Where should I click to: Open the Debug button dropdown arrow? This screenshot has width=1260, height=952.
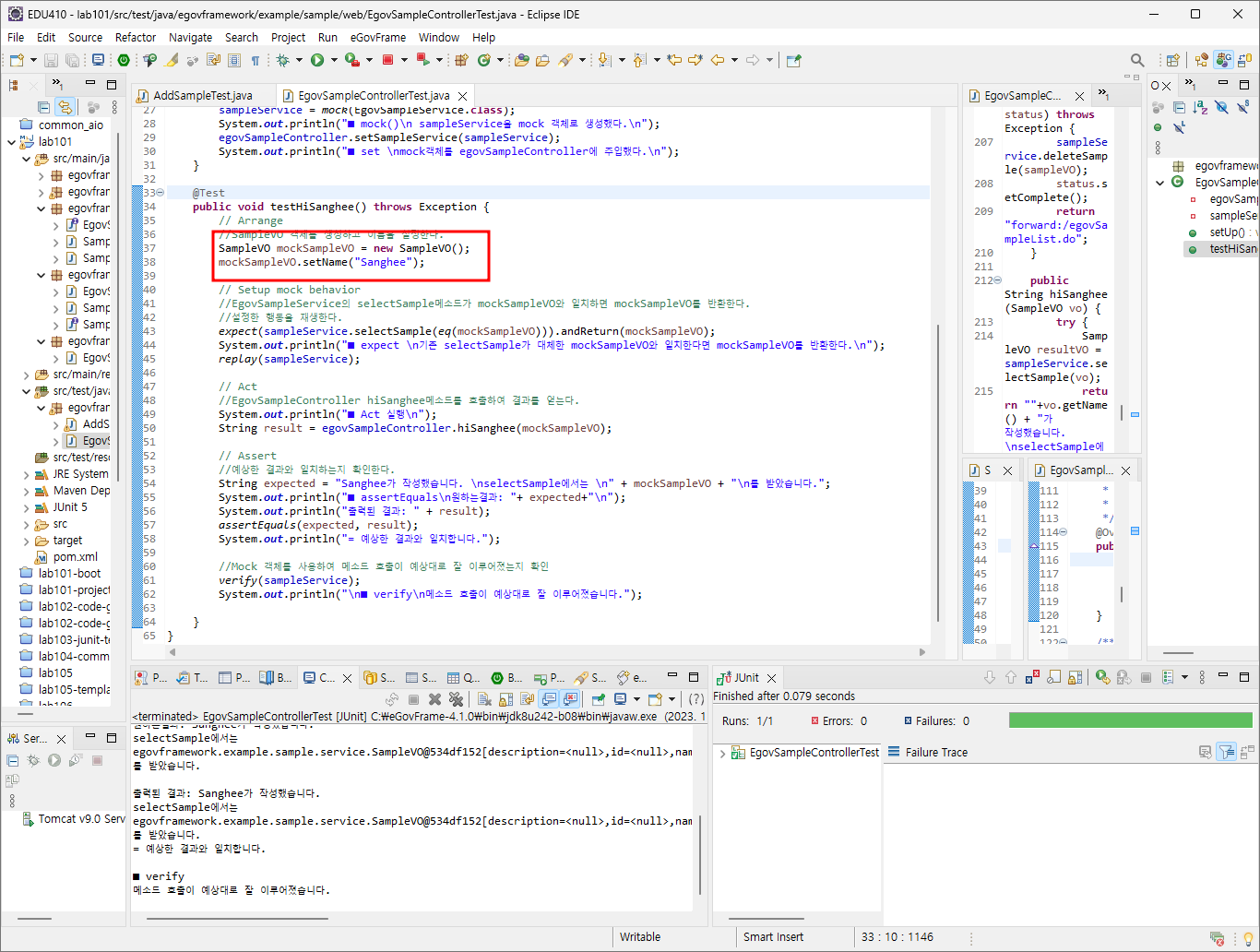(x=298, y=60)
